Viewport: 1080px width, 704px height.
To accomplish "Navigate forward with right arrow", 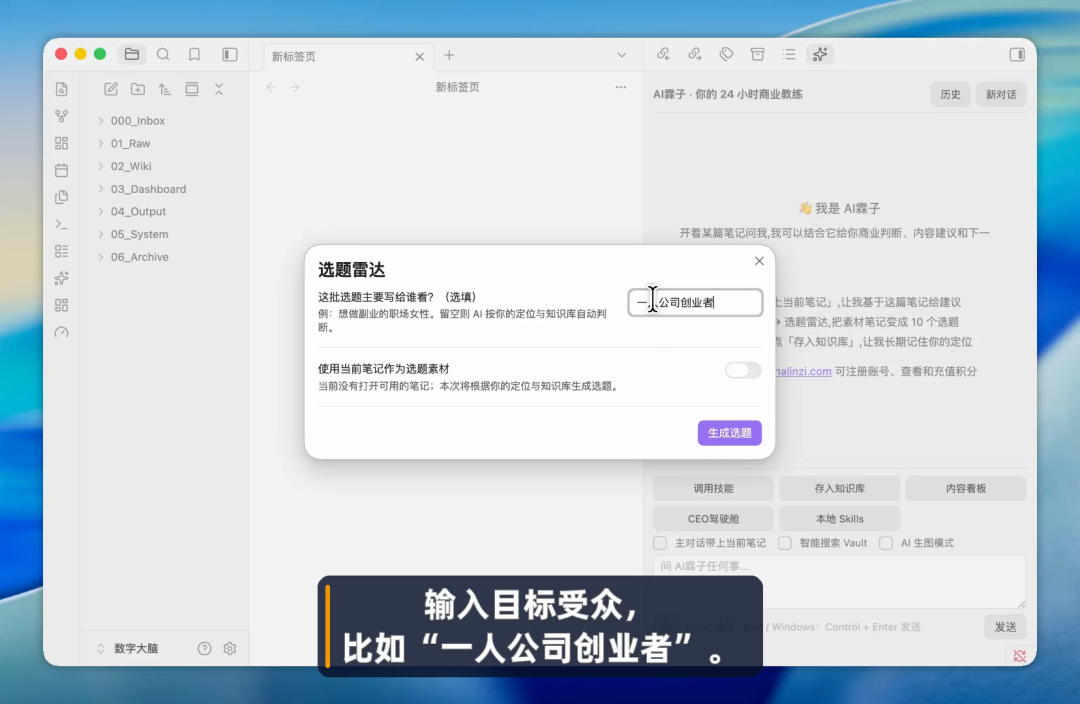I will click(295, 87).
